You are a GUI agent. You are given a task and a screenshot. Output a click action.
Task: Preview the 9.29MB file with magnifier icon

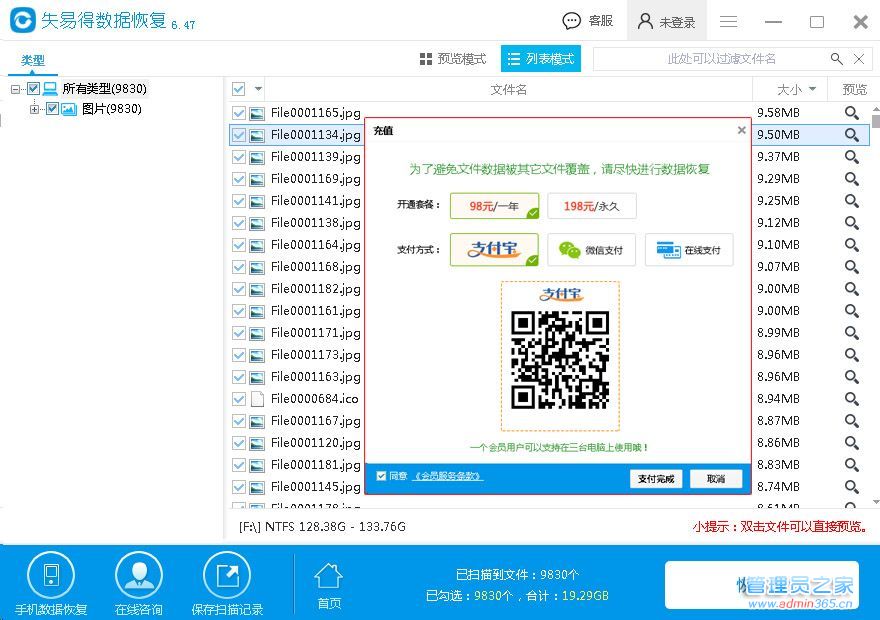point(851,179)
